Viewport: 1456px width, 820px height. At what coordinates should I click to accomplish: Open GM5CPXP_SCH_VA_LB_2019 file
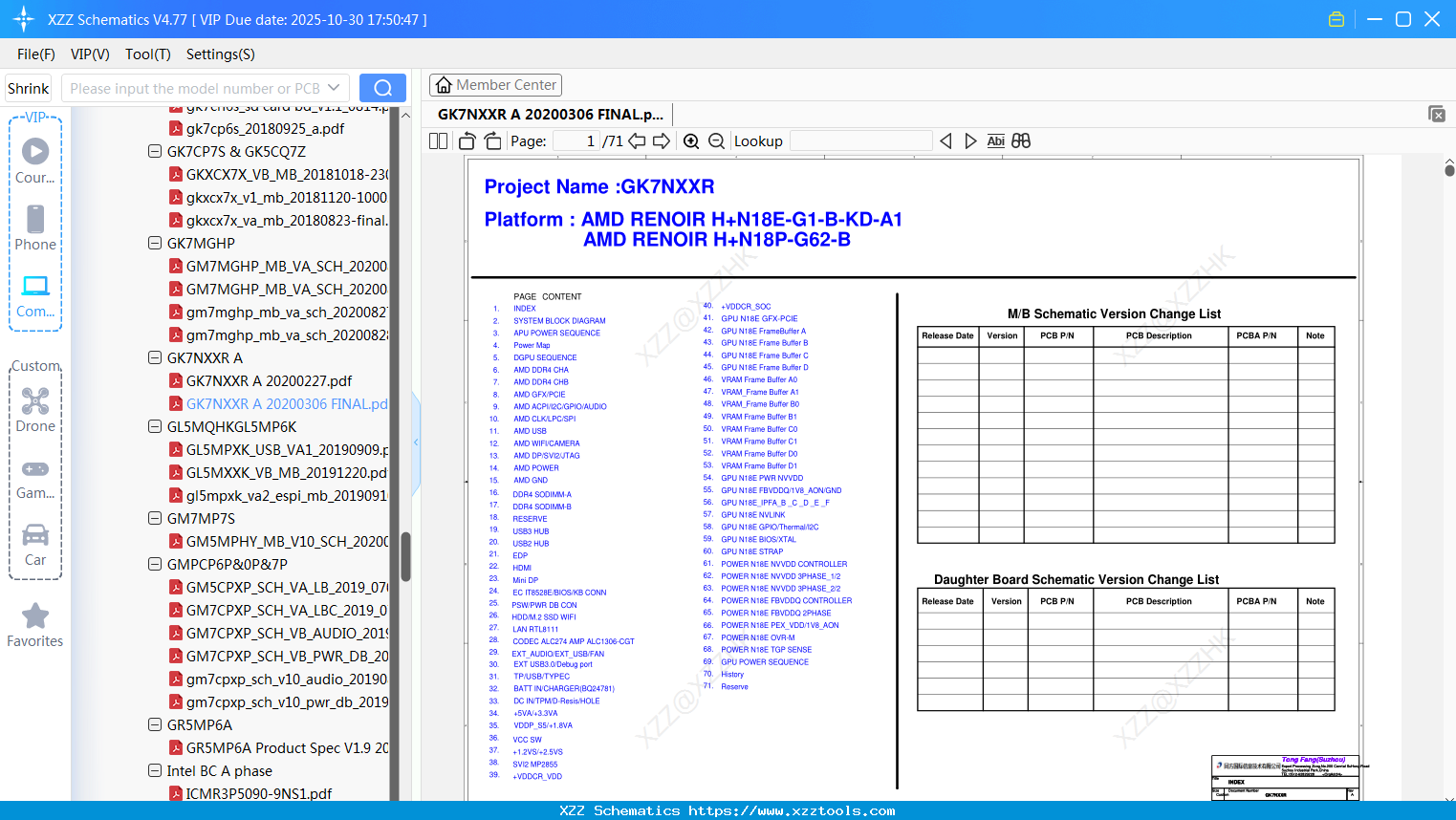(x=287, y=587)
